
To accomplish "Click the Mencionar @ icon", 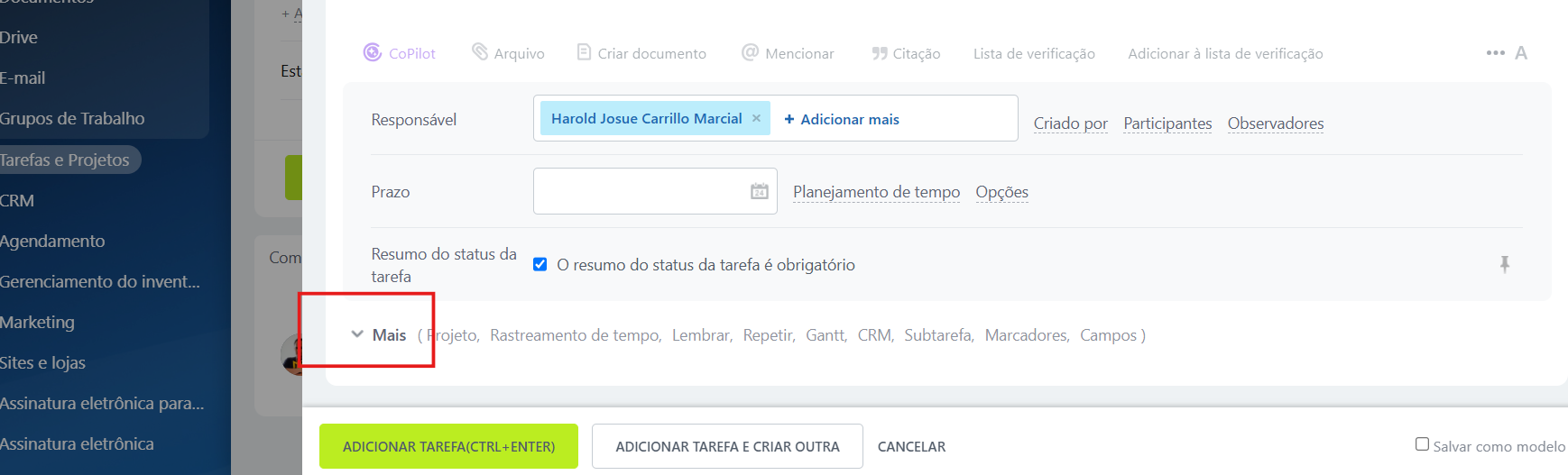I will tap(750, 52).
